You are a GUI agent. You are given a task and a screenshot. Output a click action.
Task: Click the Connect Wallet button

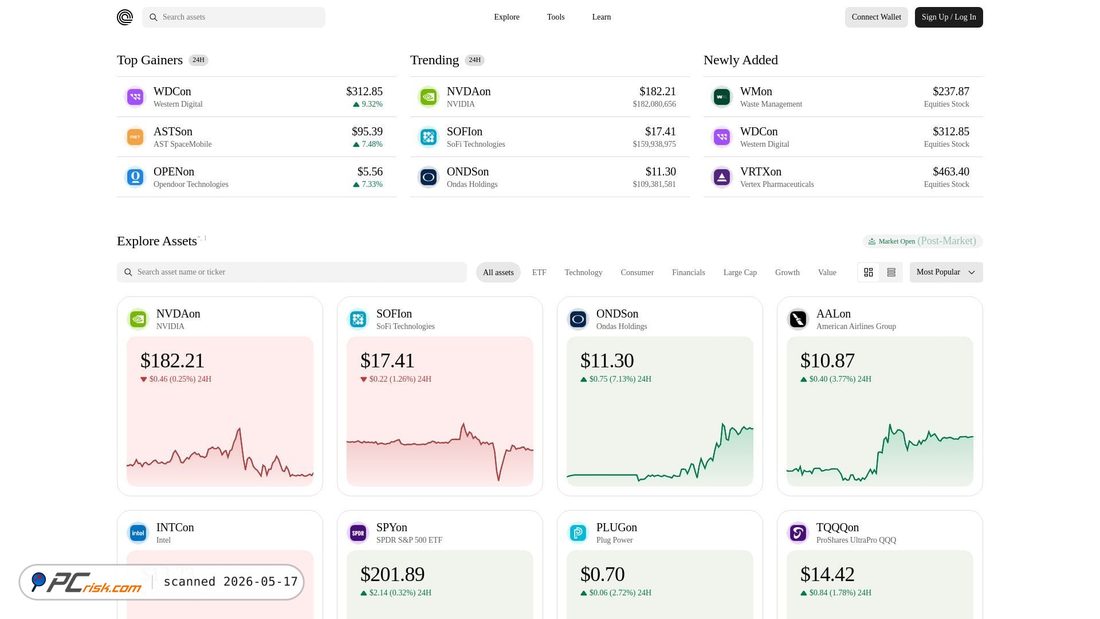tap(876, 17)
